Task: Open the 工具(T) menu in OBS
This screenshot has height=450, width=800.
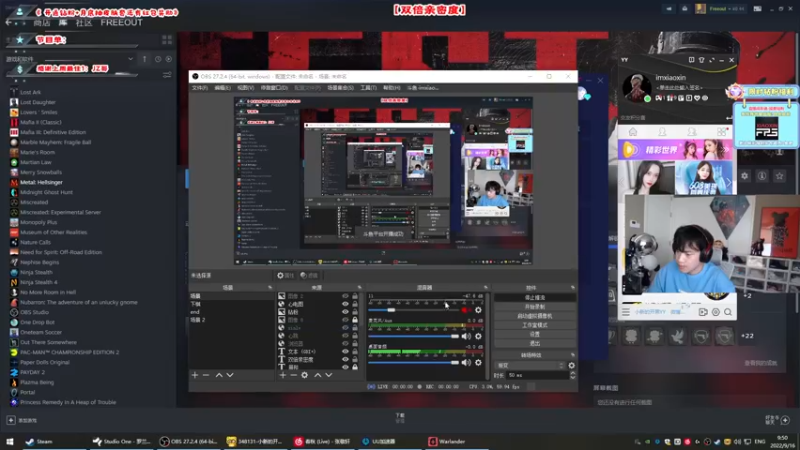Action: (368, 88)
